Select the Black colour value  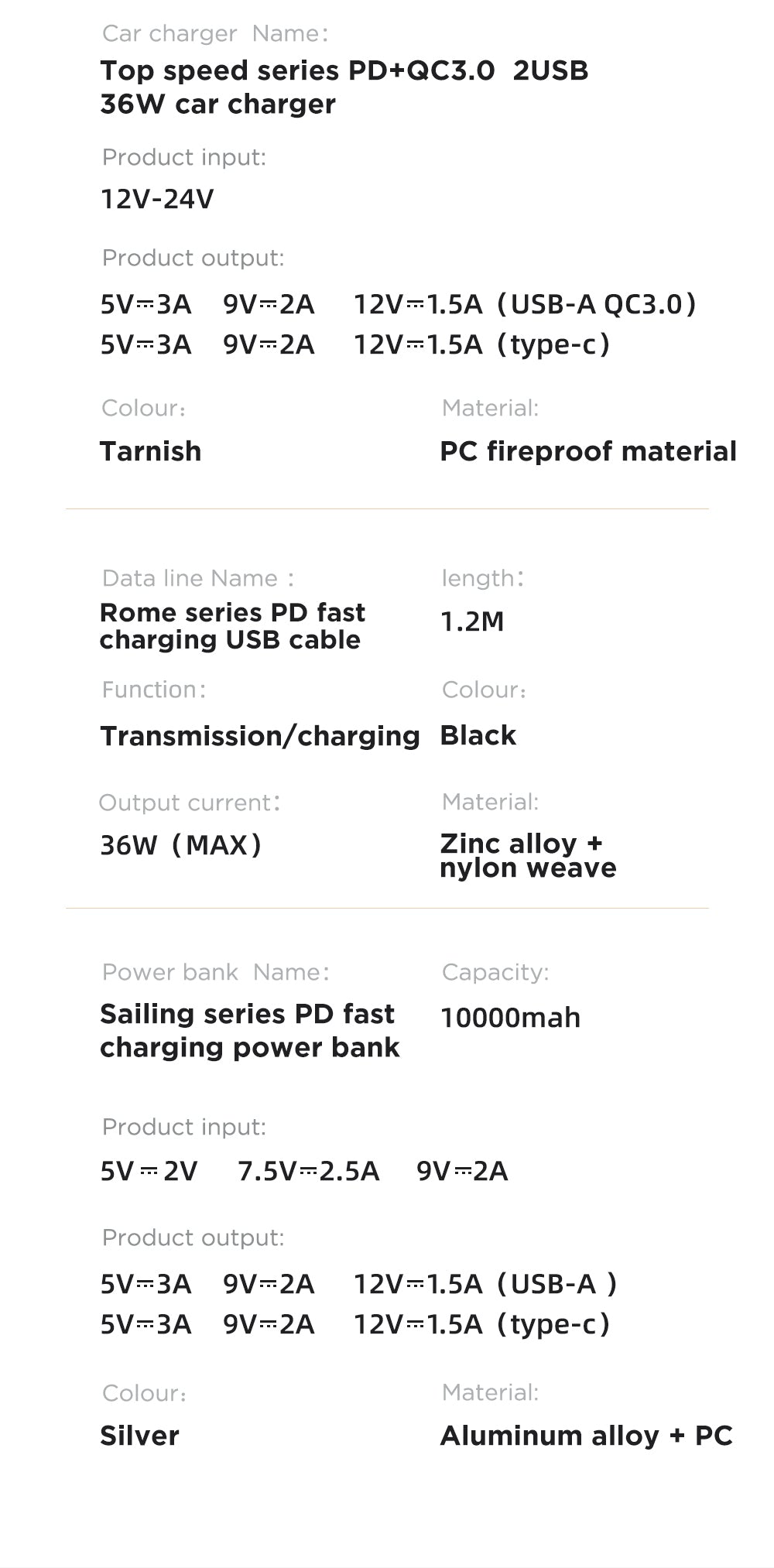tap(478, 735)
